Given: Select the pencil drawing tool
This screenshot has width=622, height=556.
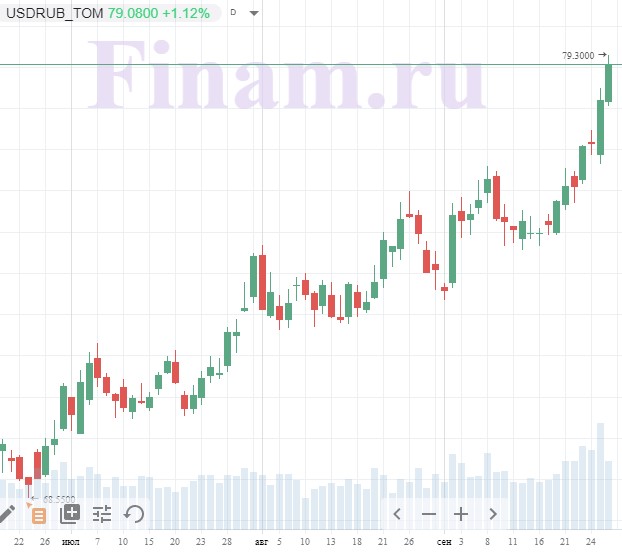Looking at the screenshot, I should 6,514.
